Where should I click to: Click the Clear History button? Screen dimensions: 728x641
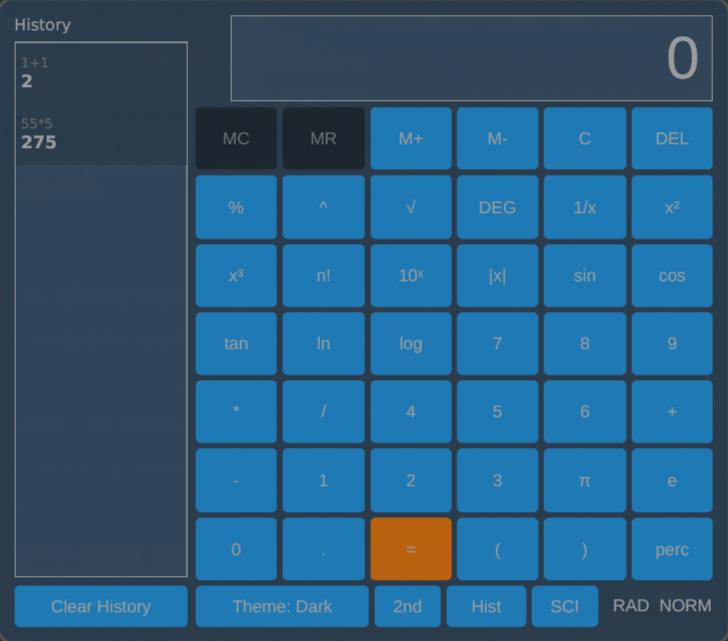(101, 606)
